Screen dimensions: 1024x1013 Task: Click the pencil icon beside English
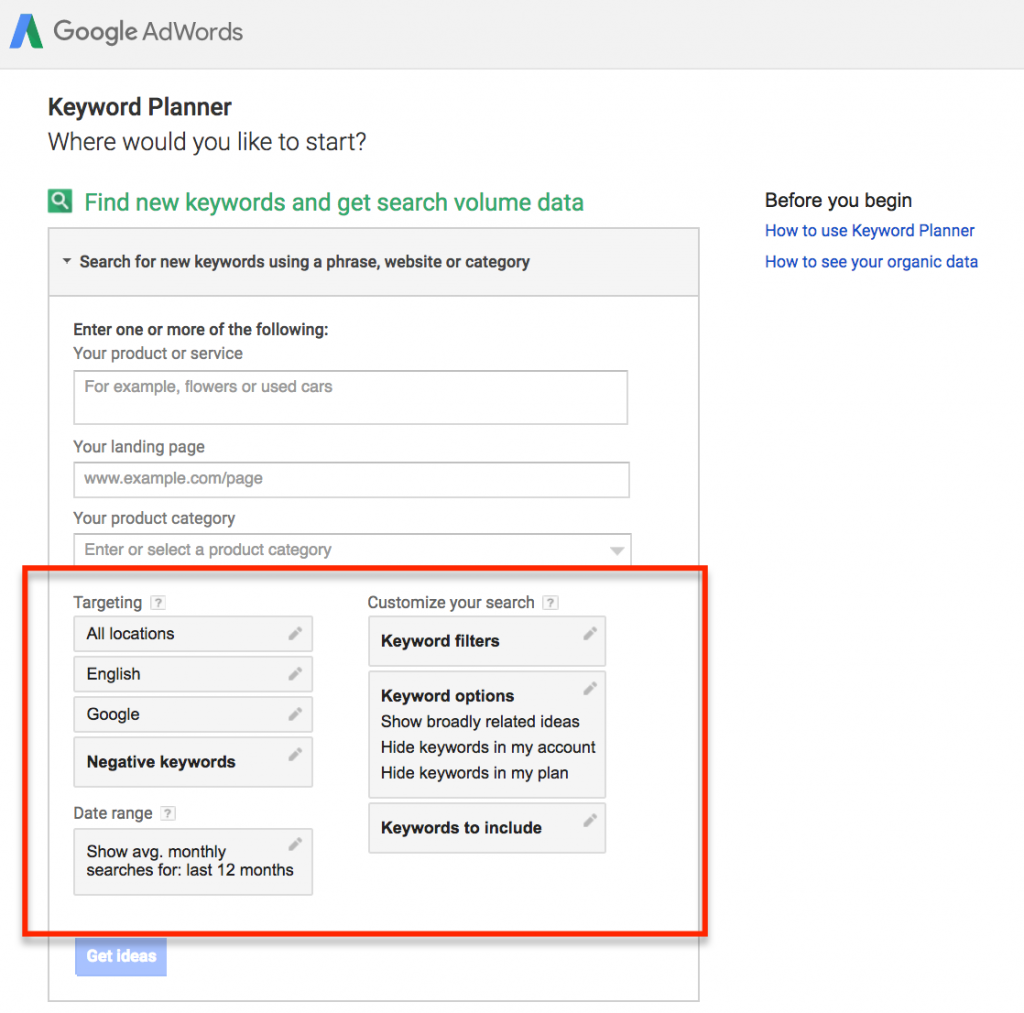[x=295, y=673]
